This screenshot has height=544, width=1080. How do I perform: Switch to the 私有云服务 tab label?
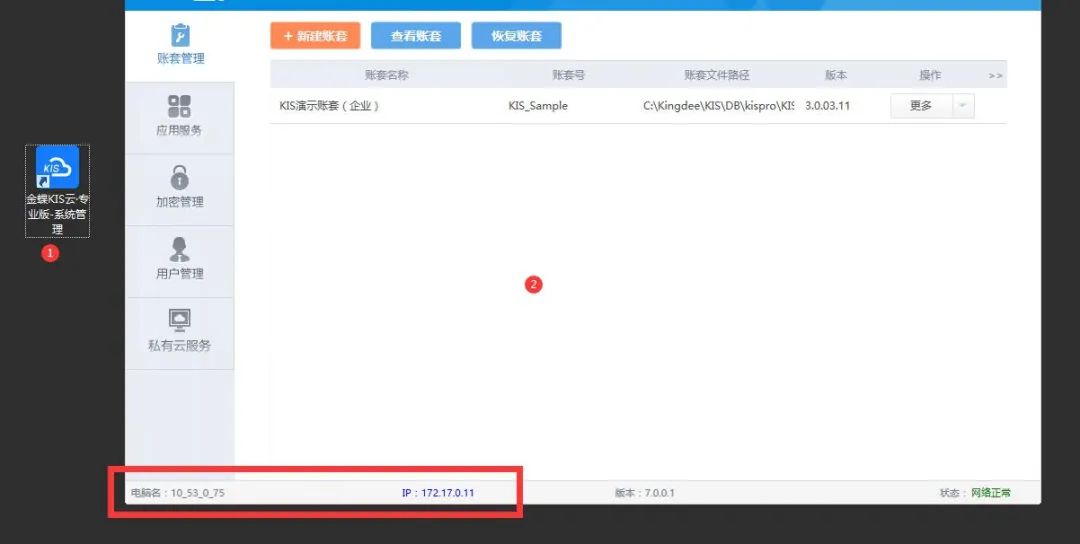pyautogui.click(x=180, y=346)
